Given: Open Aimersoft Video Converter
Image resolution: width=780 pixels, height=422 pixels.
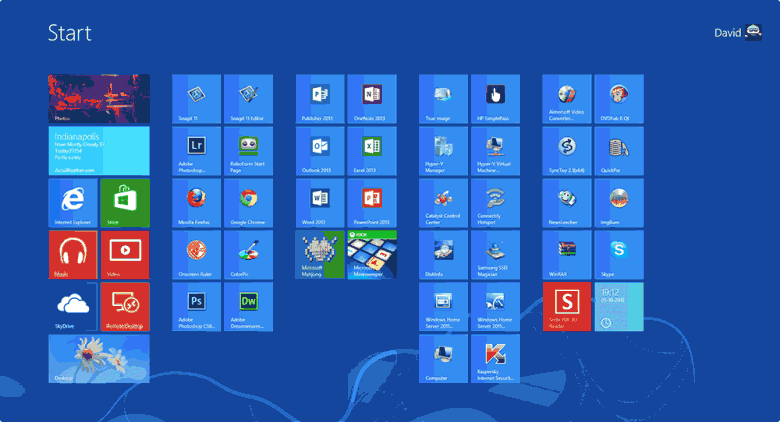Looking at the screenshot, I should pos(567,99).
